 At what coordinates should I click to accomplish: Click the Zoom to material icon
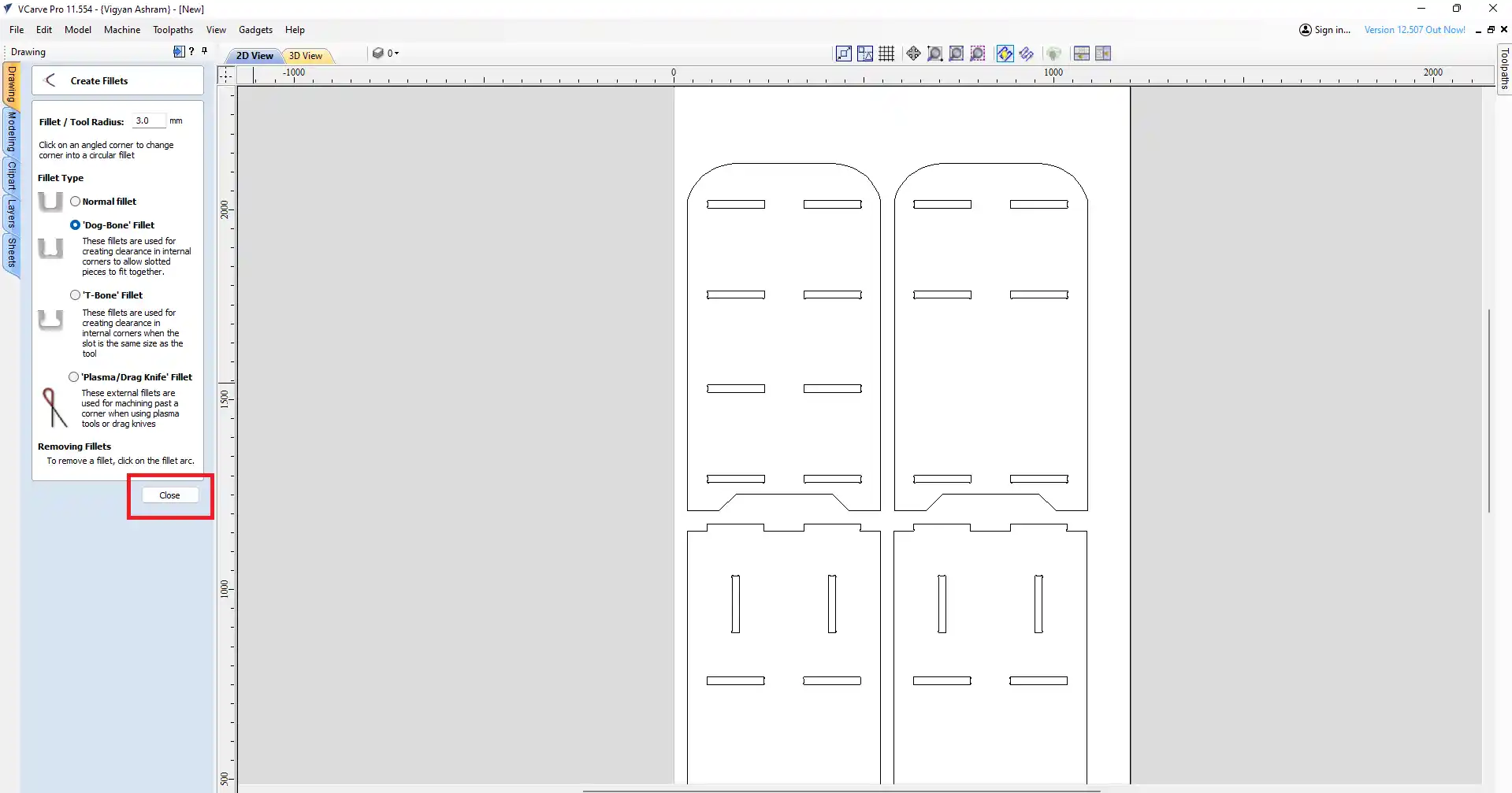[x=956, y=54]
